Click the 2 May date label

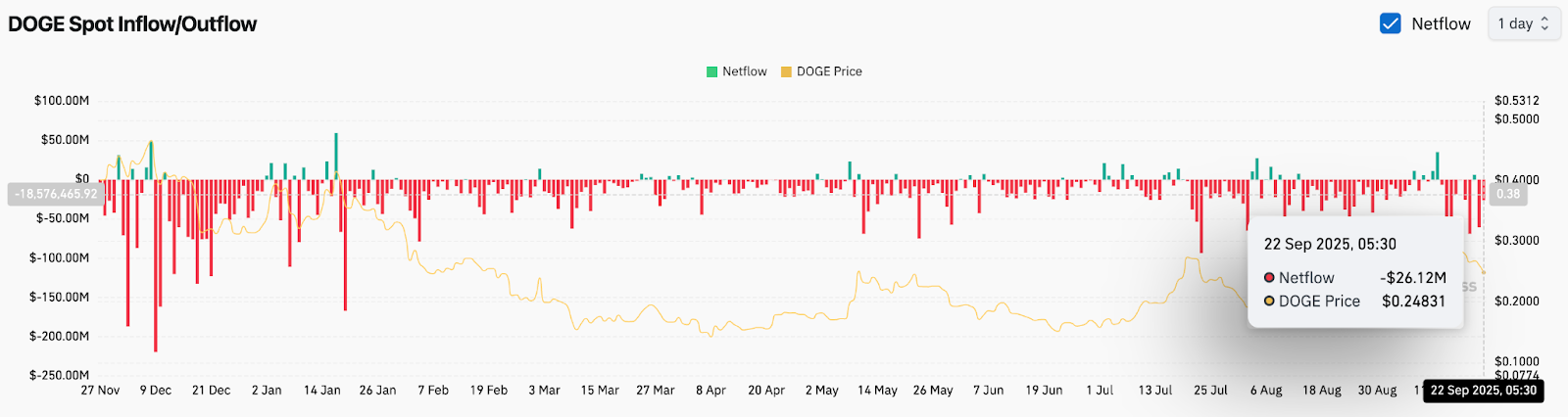coord(822,391)
